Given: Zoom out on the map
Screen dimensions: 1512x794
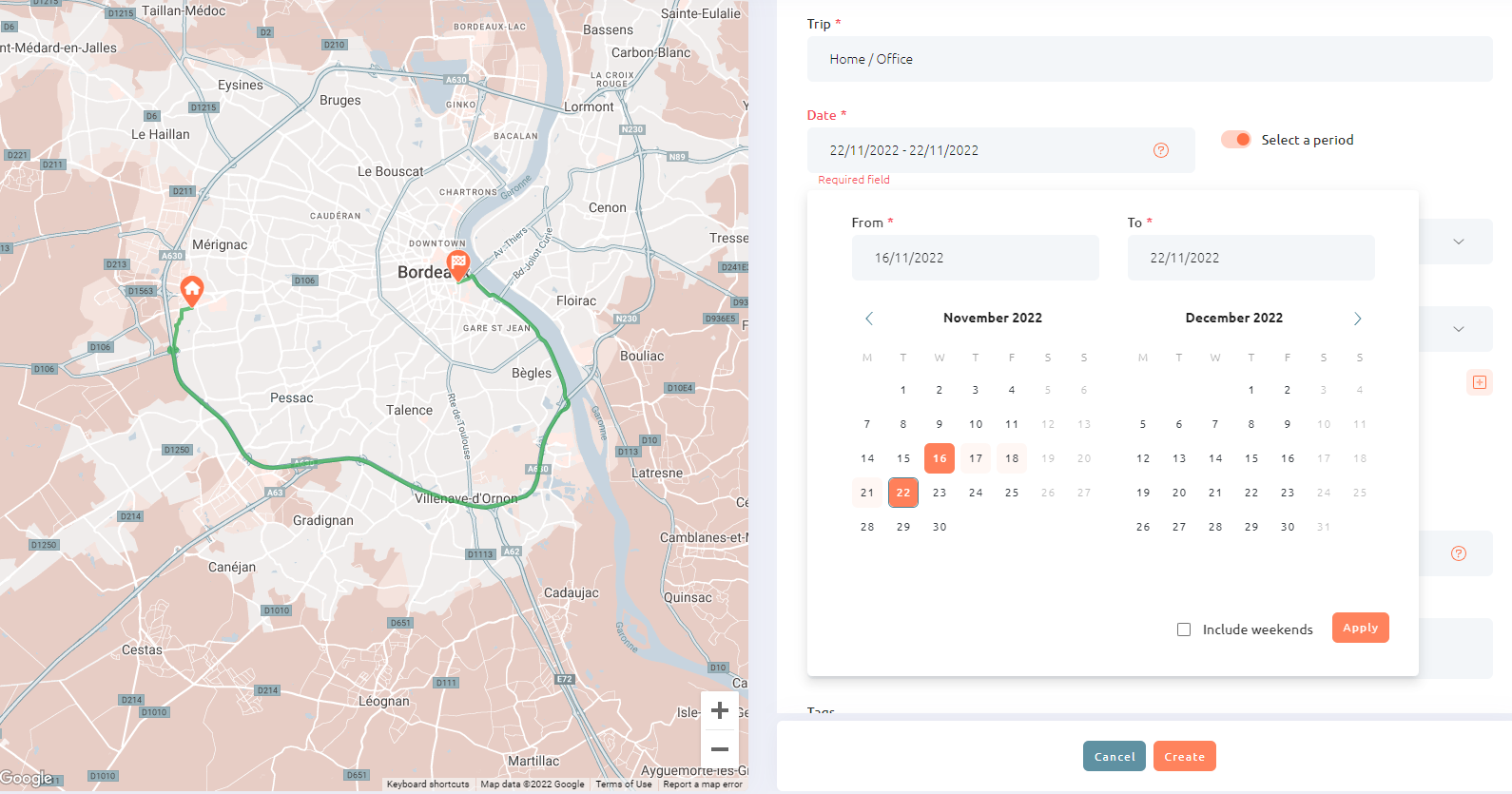Looking at the screenshot, I should (720, 749).
